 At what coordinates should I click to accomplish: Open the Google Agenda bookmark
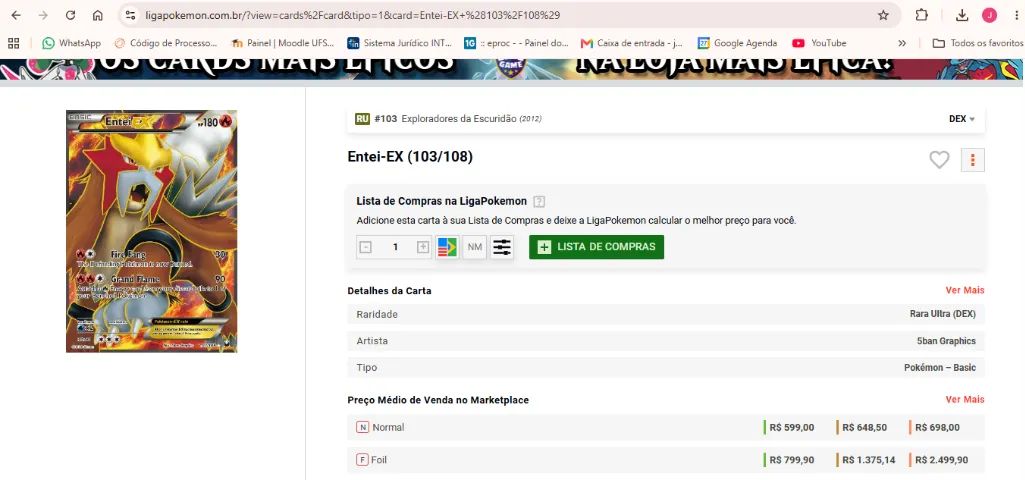point(737,43)
